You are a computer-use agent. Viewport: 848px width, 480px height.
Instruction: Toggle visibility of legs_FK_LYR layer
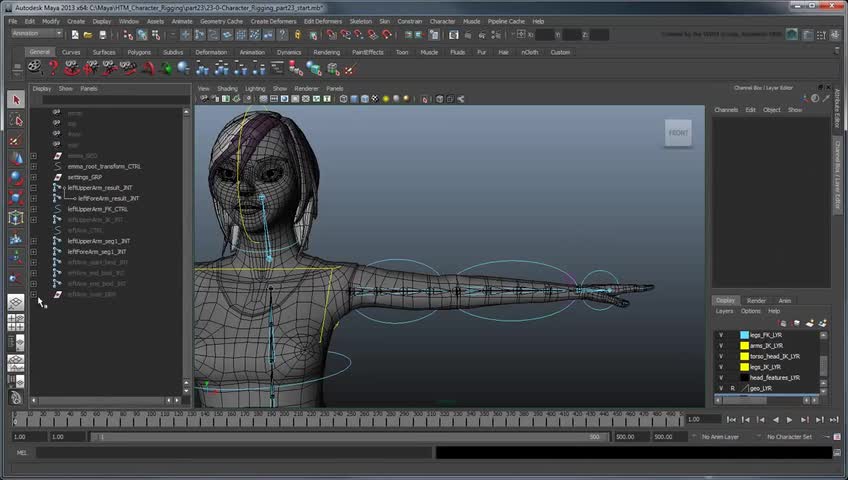(x=721, y=335)
